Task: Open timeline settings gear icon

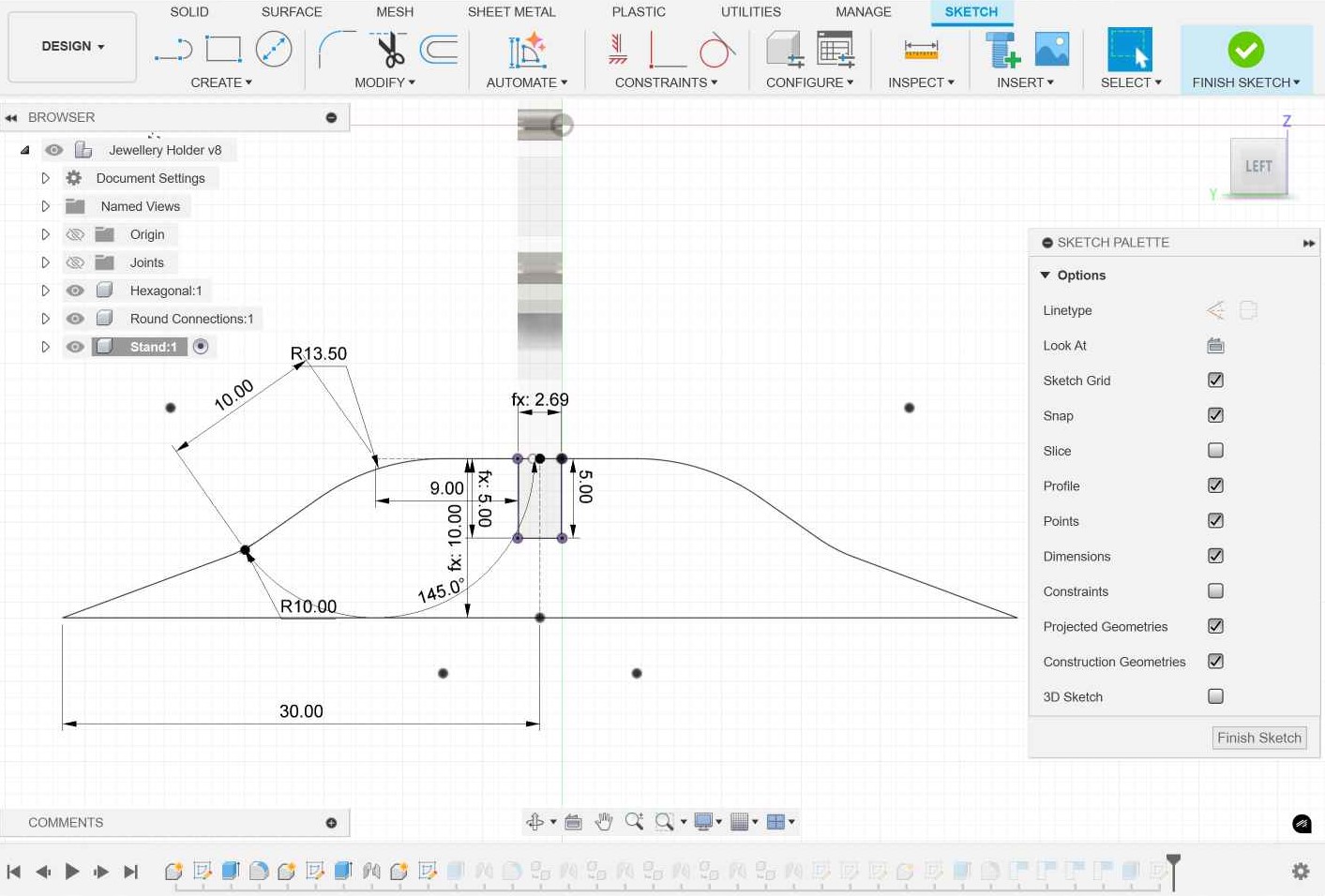Action: coord(1301,872)
